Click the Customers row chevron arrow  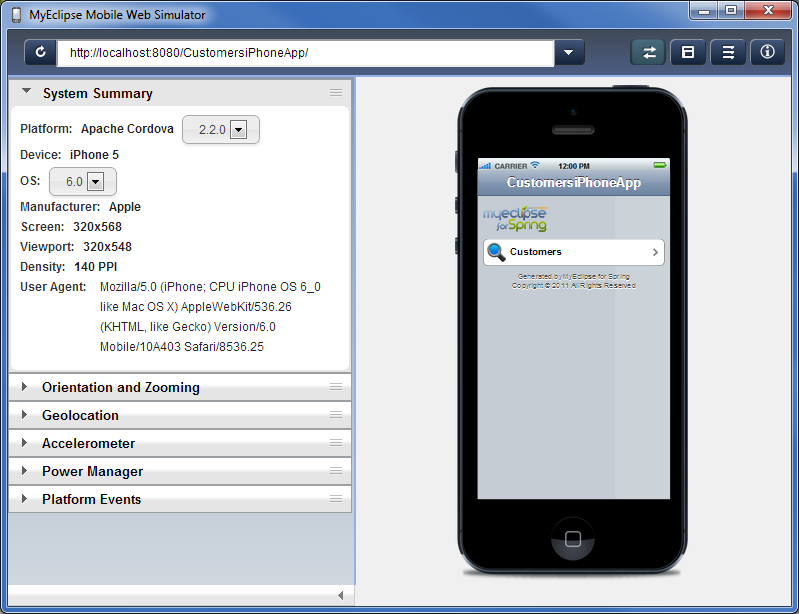(655, 252)
